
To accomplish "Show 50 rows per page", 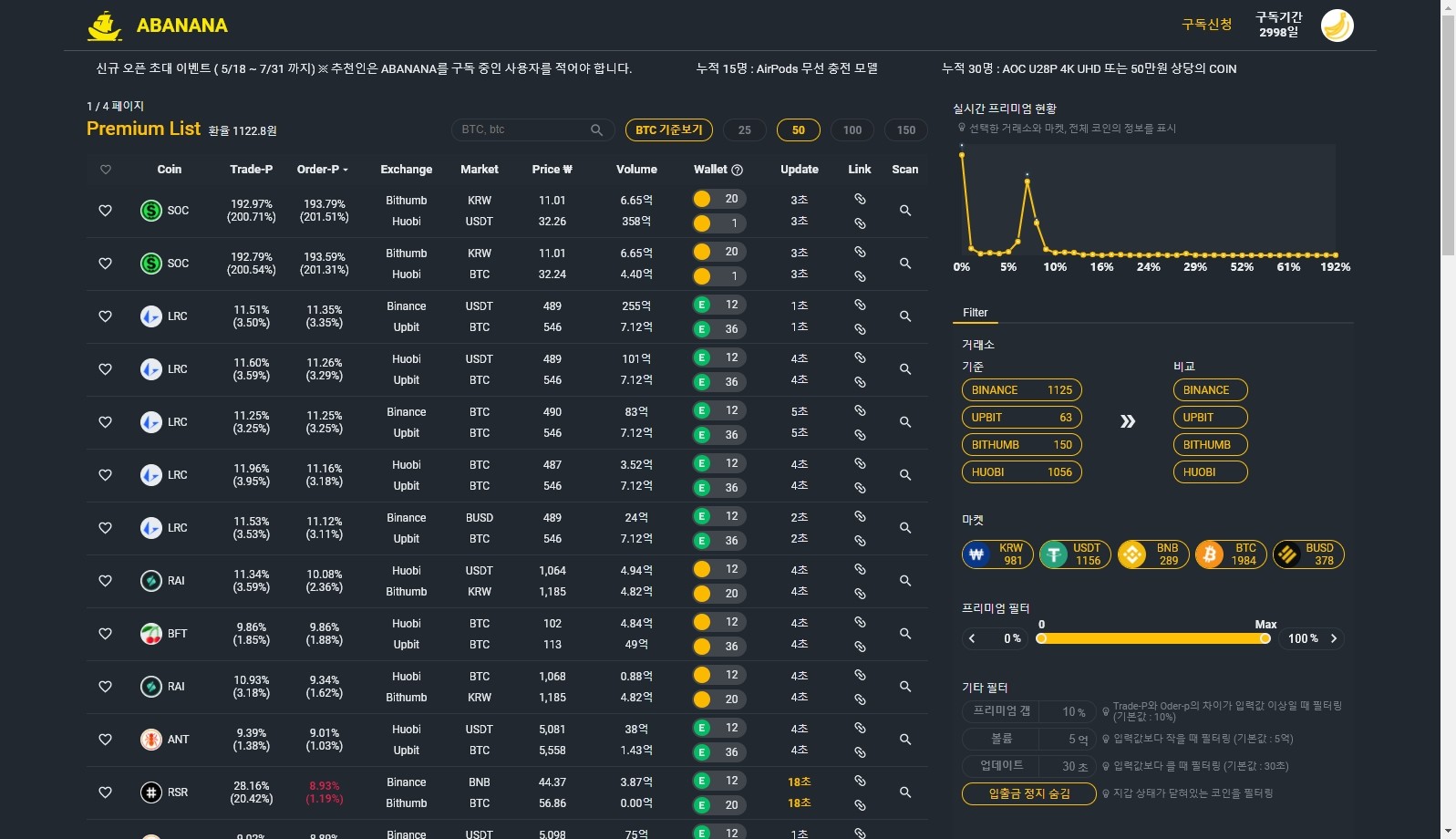I will pyautogui.click(x=799, y=130).
